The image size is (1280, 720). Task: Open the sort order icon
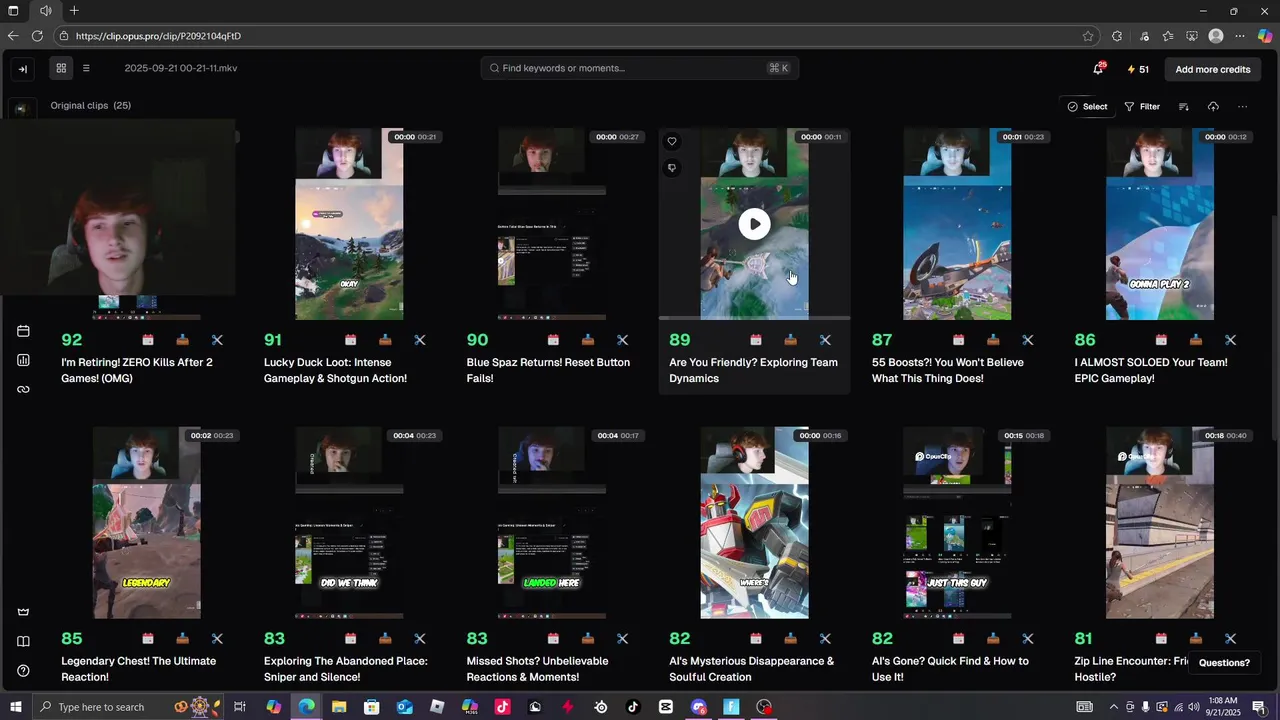(x=1184, y=106)
